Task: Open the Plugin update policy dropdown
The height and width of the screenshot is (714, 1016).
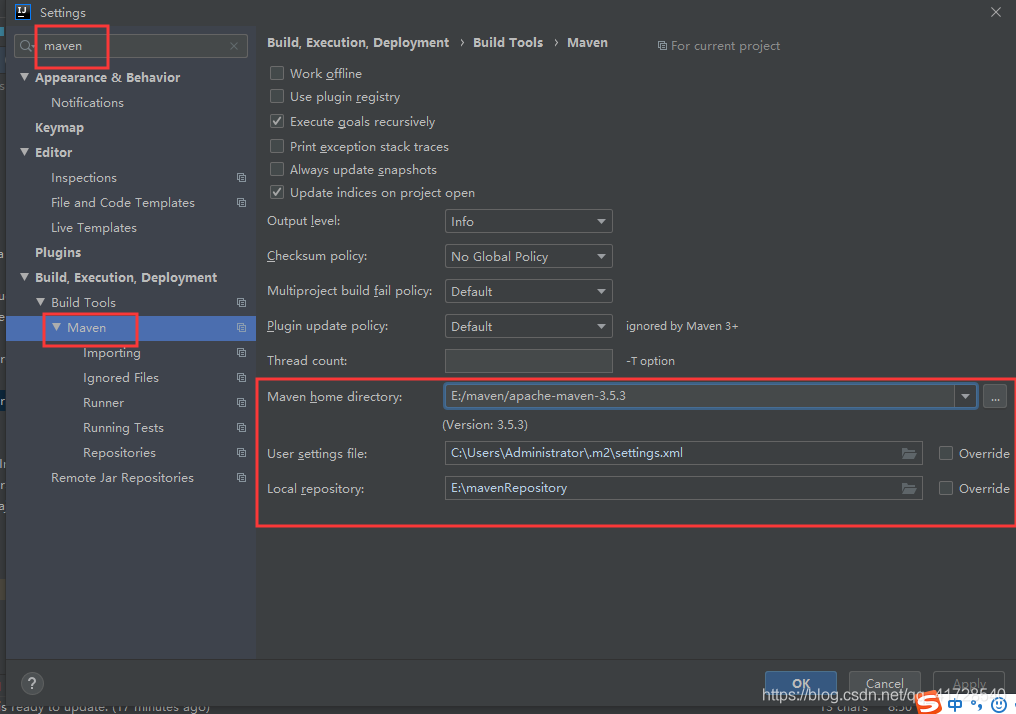Action: click(528, 326)
